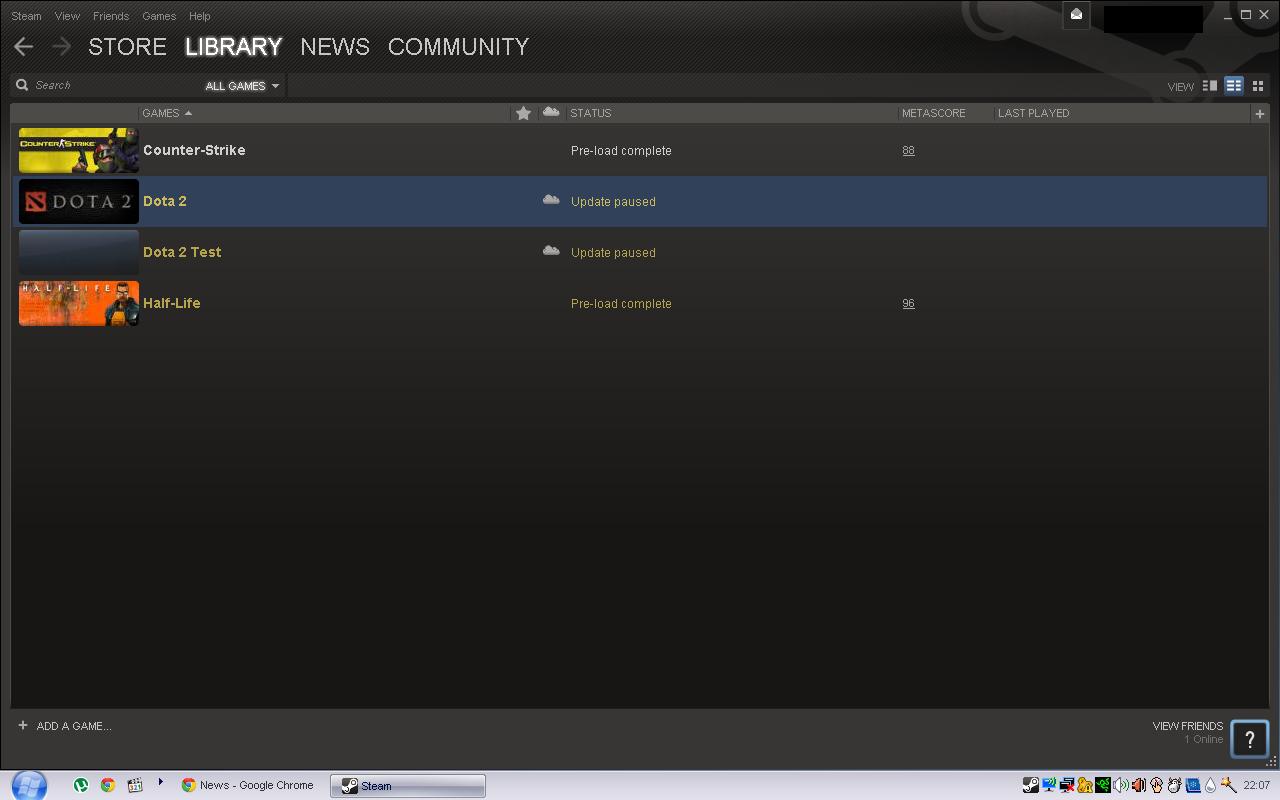Click the disconnected network tray icon
Screen dimensions: 1280x800
pos(1067,785)
